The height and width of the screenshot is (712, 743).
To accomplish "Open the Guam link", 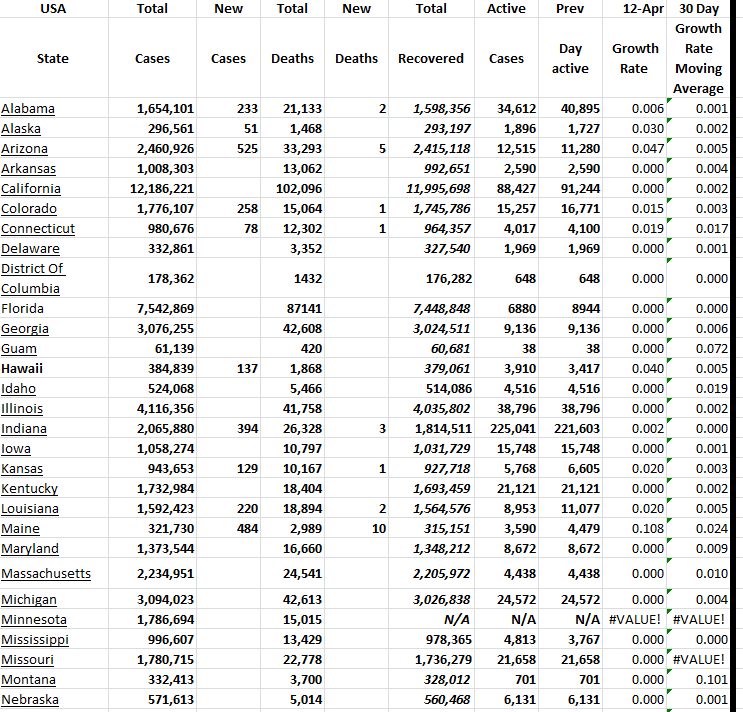I will tap(19, 348).
